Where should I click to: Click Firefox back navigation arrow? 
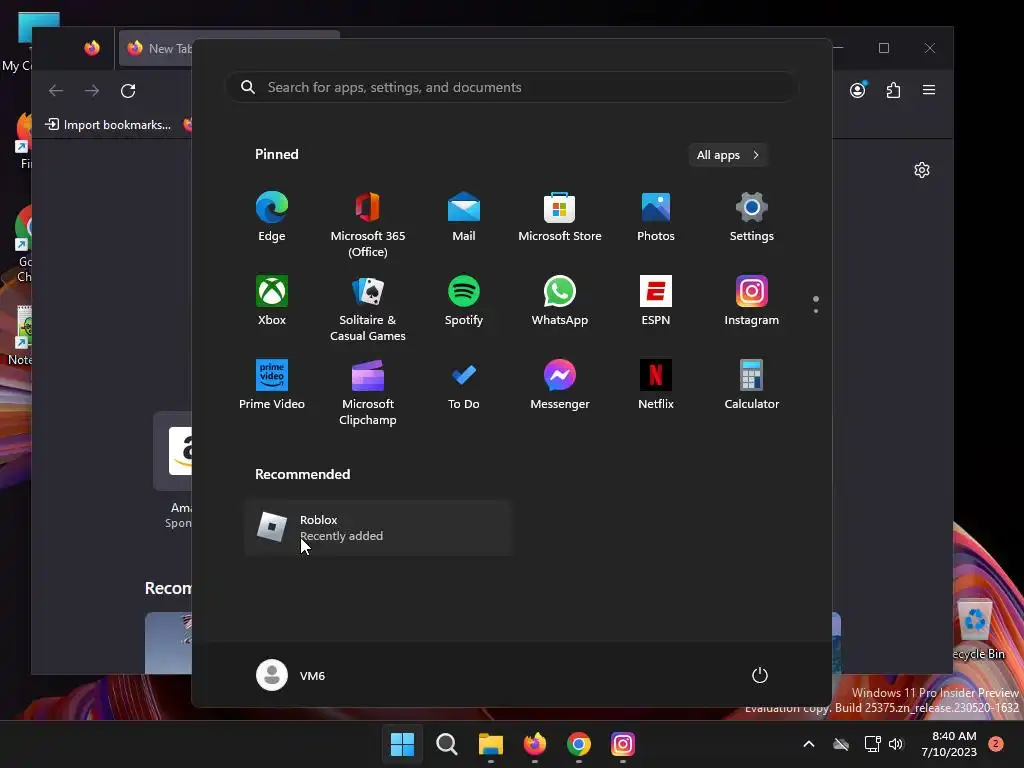(56, 91)
